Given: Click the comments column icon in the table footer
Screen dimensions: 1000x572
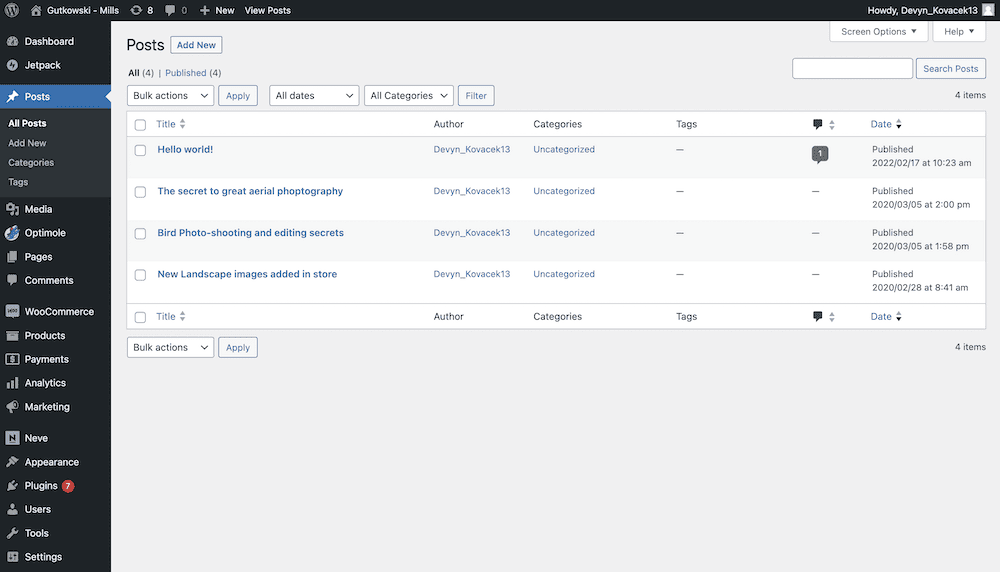Looking at the screenshot, I should pos(818,317).
